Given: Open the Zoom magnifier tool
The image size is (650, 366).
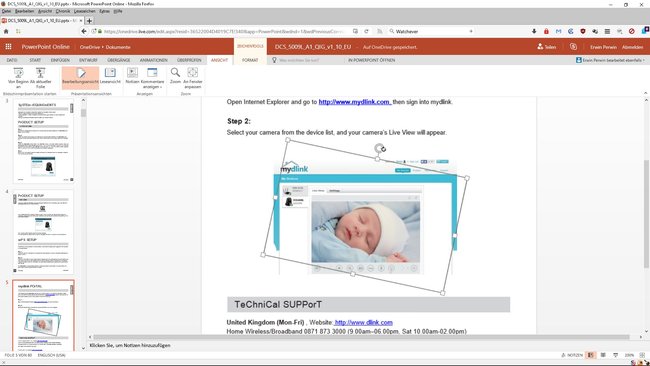Looking at the screenshot, I should (175, 78).
